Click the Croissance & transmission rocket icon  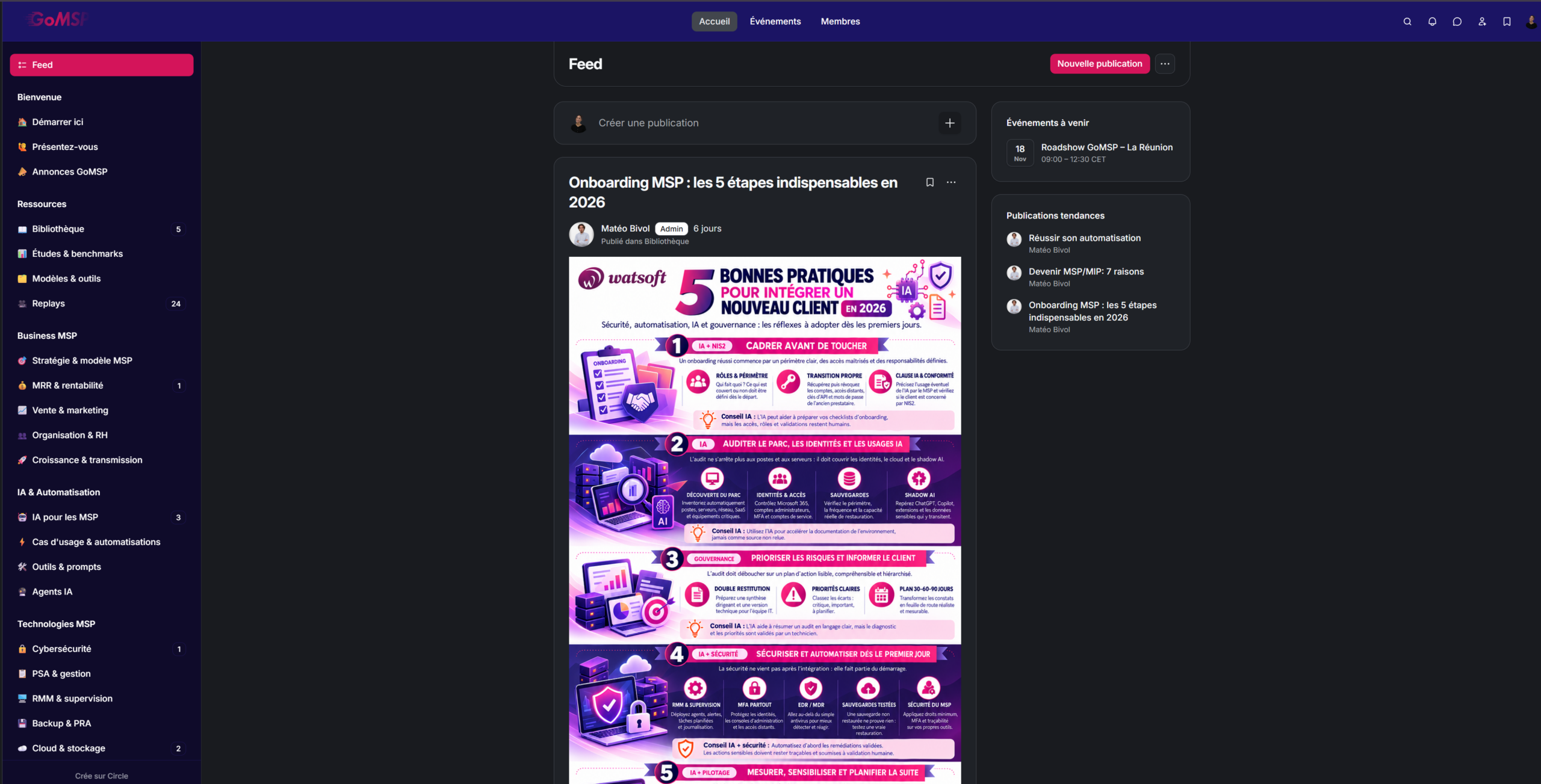(22, 460)
